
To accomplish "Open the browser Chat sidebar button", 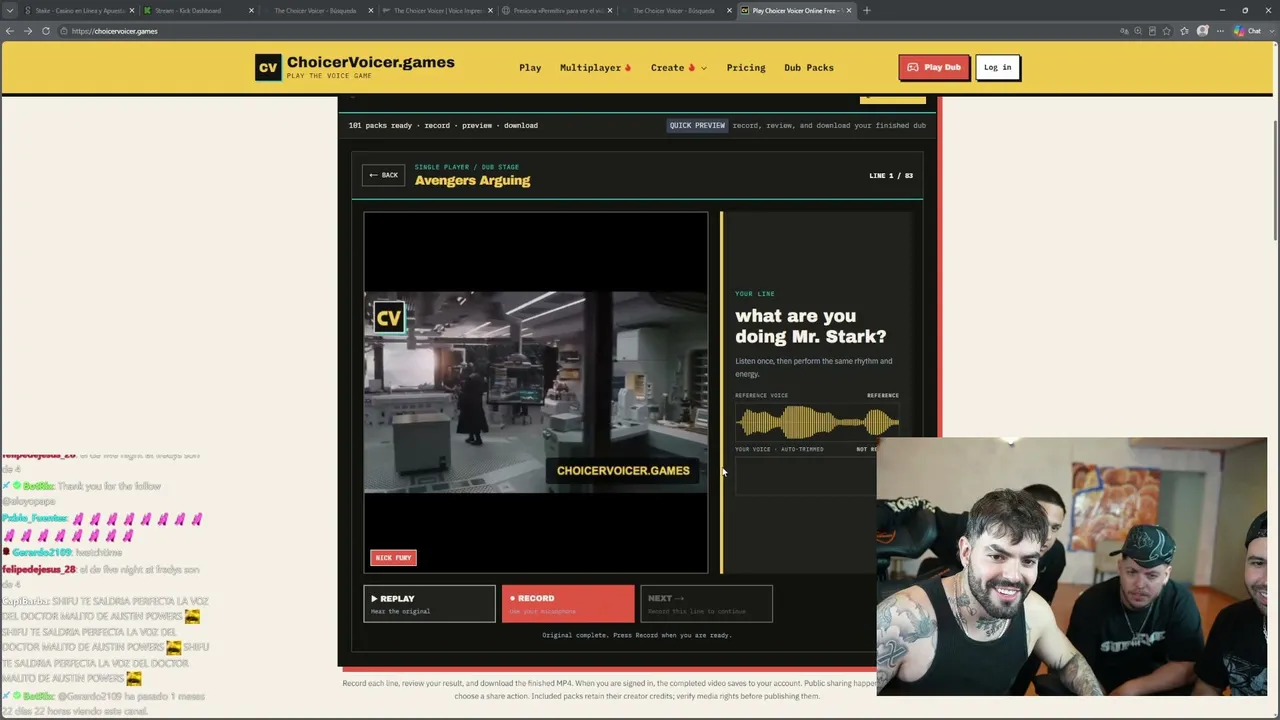I will pos(1248,31).
